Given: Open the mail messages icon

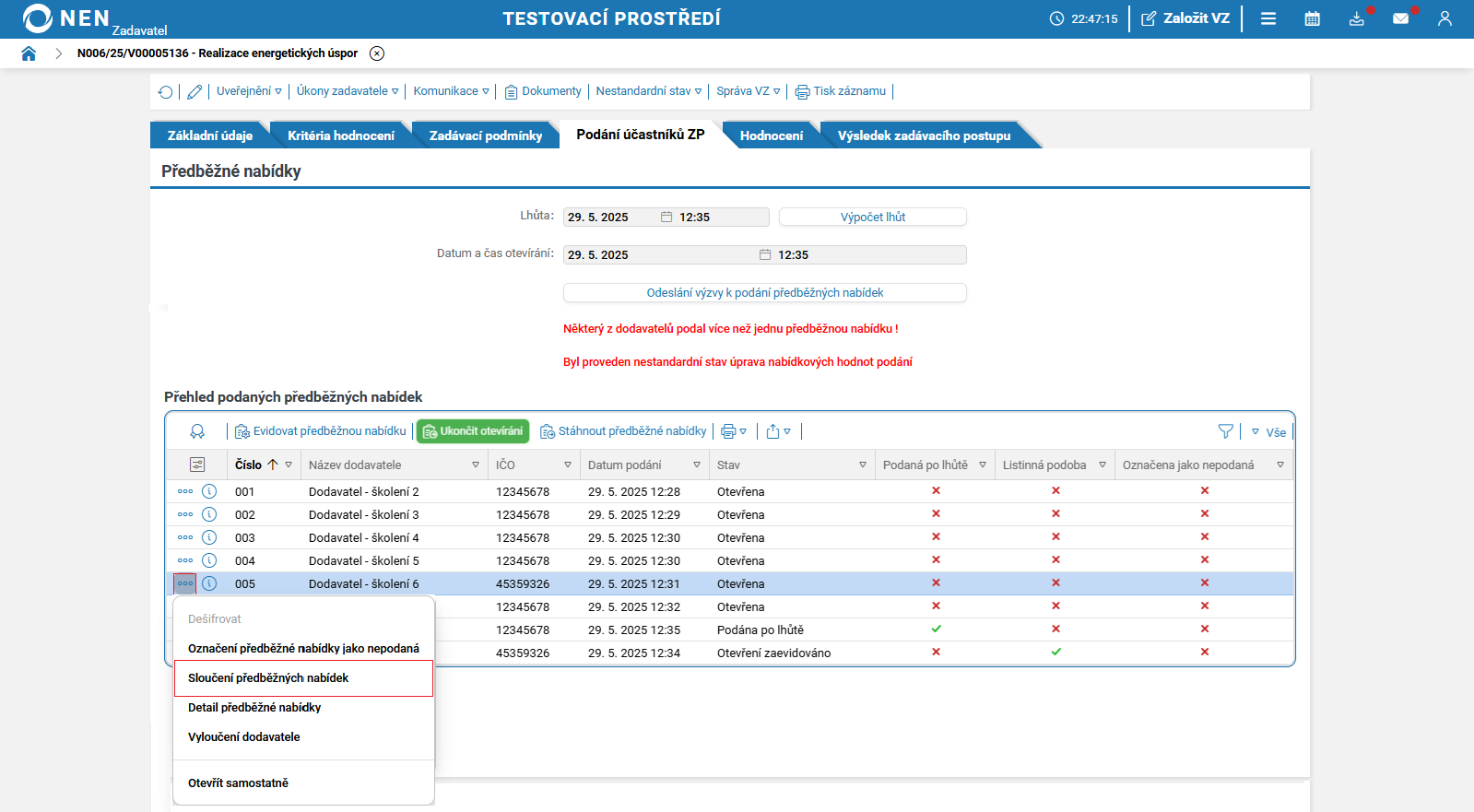Looking at the screenshot, I should coord(1400,18).
